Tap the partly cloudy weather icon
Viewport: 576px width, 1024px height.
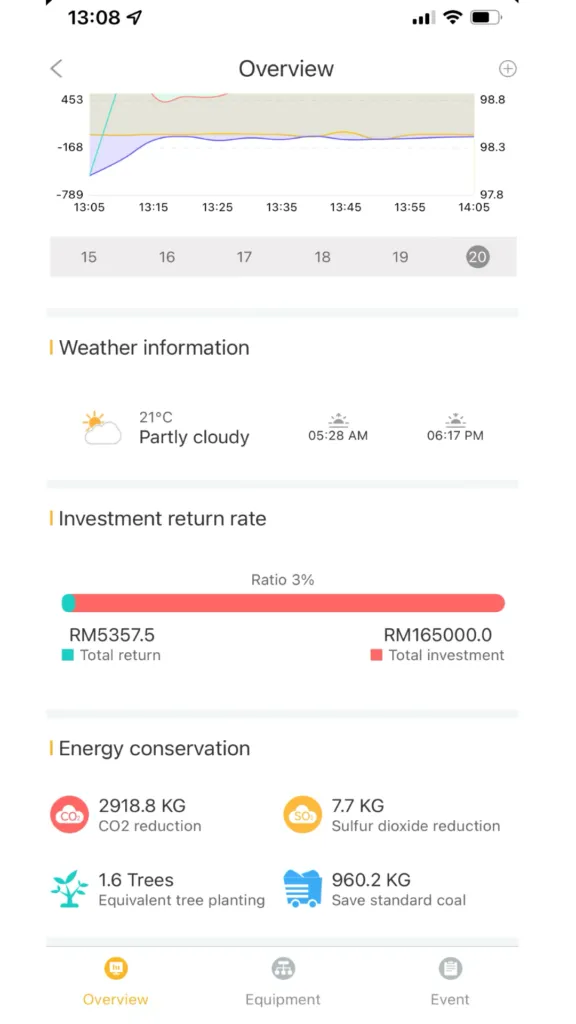pyautogui.click(x=102, y=428)
